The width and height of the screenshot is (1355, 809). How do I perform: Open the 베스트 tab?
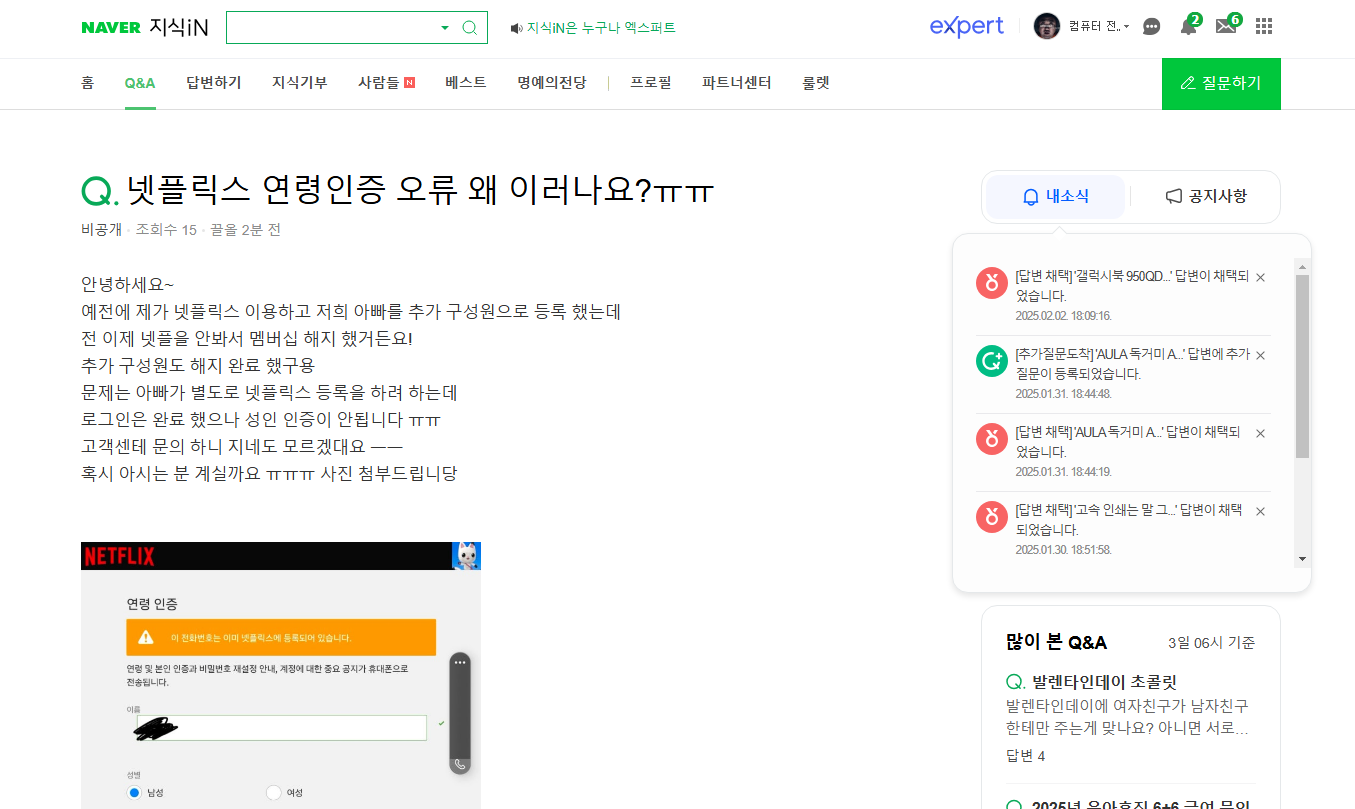pos(466,83)
